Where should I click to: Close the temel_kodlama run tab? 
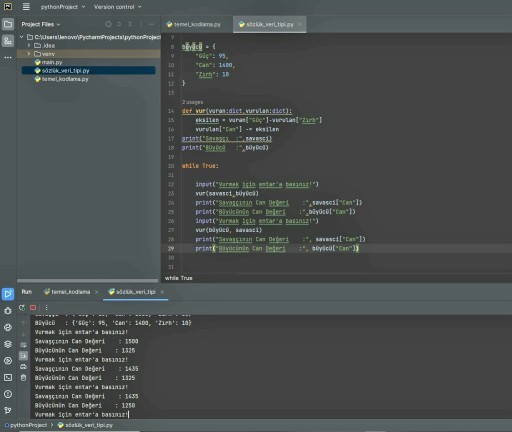pos(96,292)
